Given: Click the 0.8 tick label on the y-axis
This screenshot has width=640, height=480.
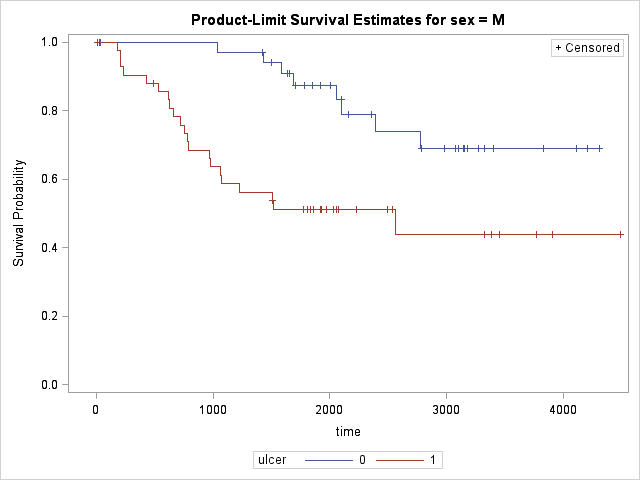Looking at the screenshot, I should tap(46, 110).
